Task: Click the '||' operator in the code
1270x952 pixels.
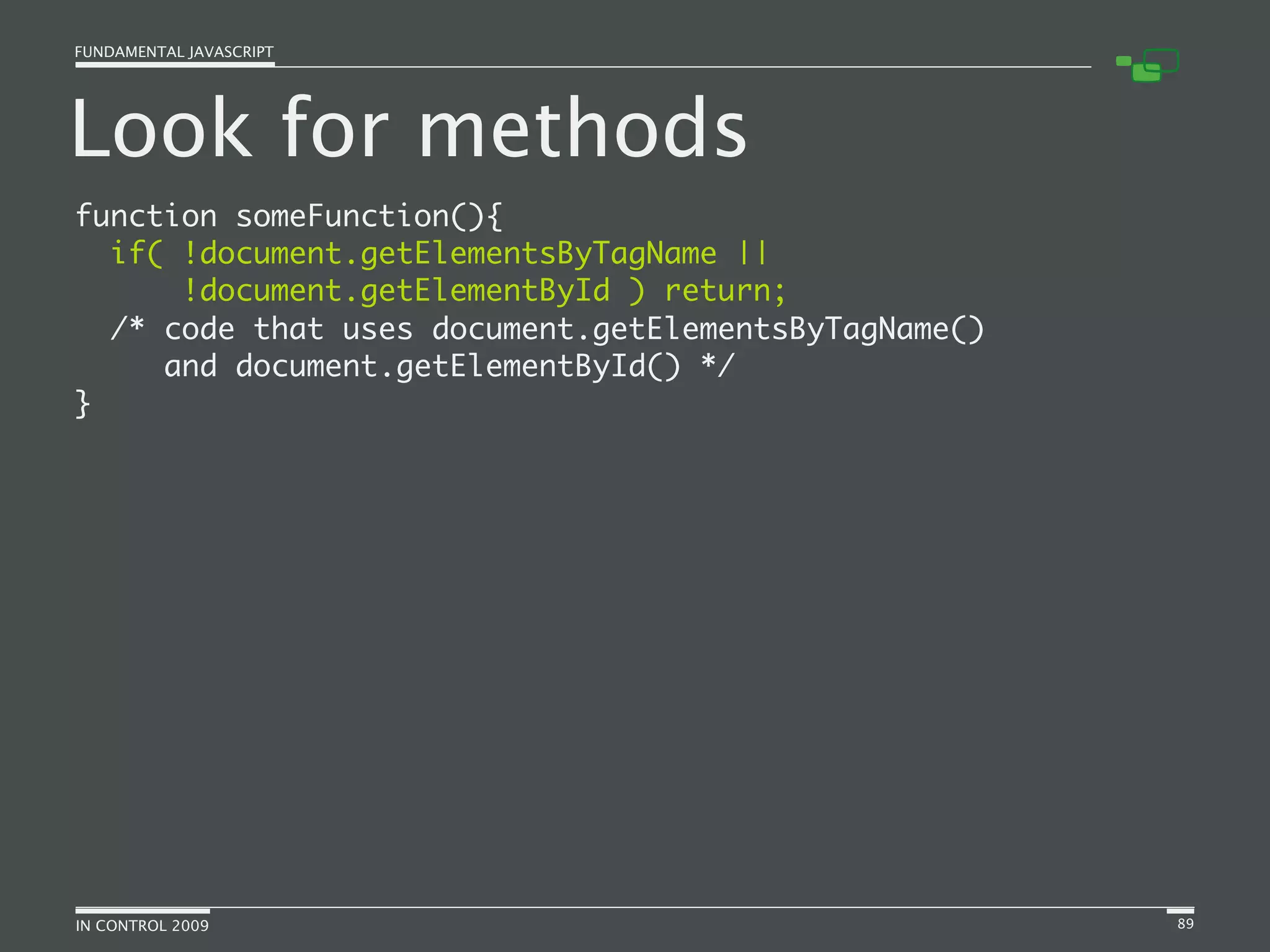Action: coord(753,253)
